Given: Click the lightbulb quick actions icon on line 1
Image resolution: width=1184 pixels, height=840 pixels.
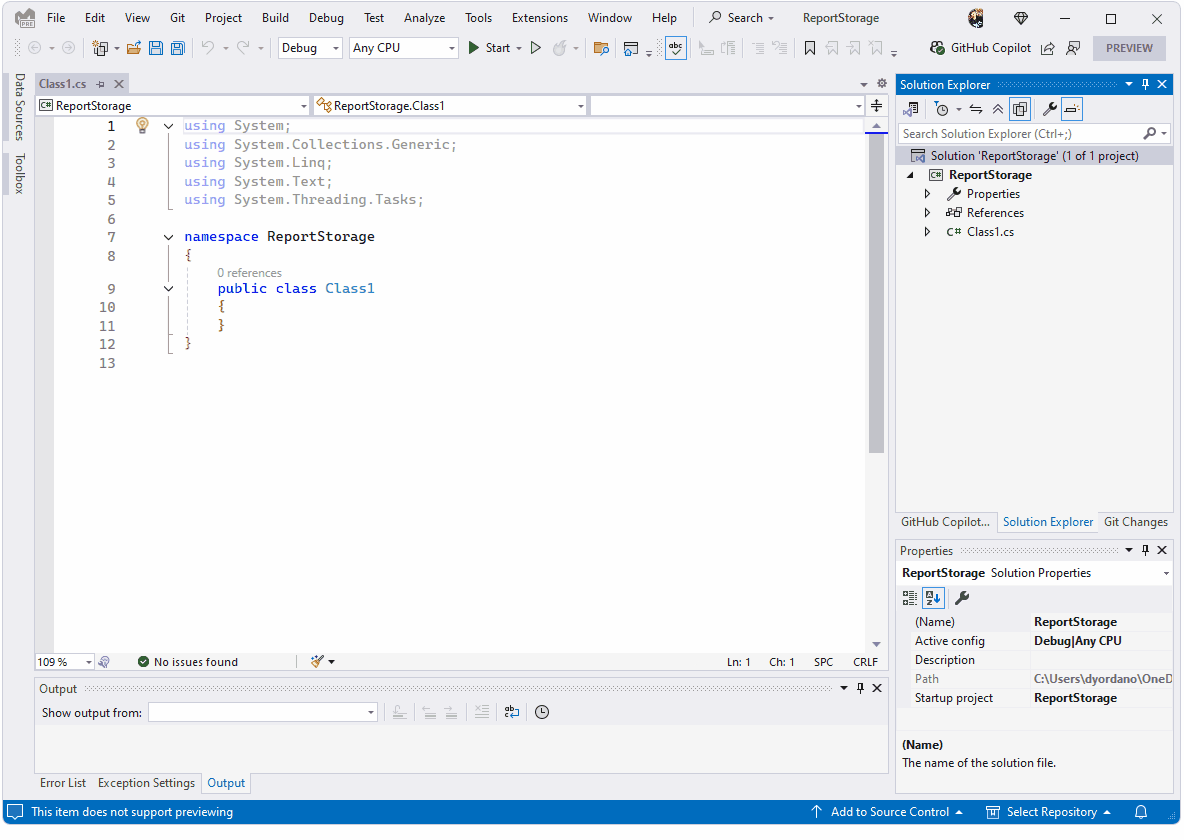Looking at the screenshot, I should click(x=142, y=126).
